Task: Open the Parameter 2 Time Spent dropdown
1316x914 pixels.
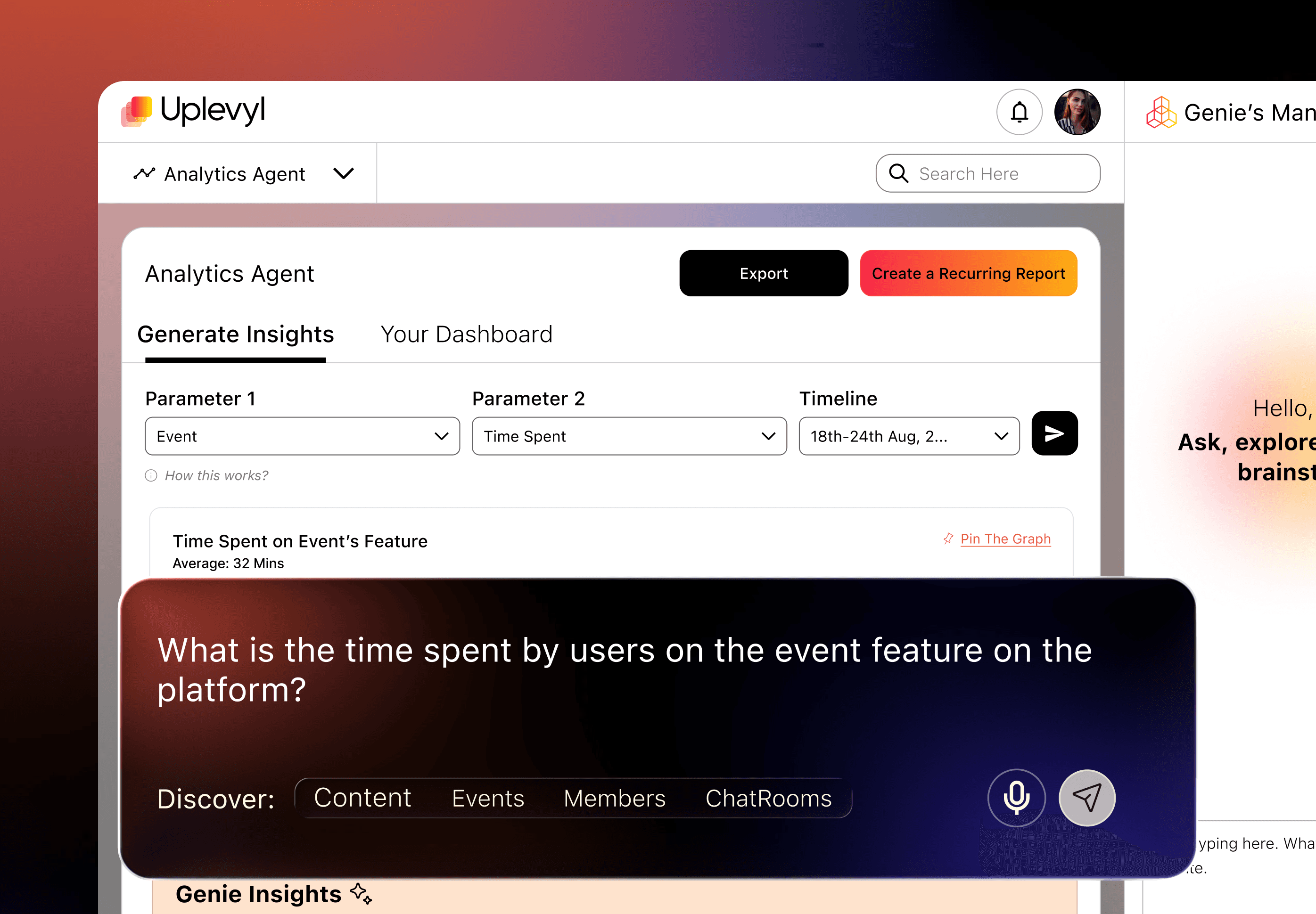Action: 628,436
